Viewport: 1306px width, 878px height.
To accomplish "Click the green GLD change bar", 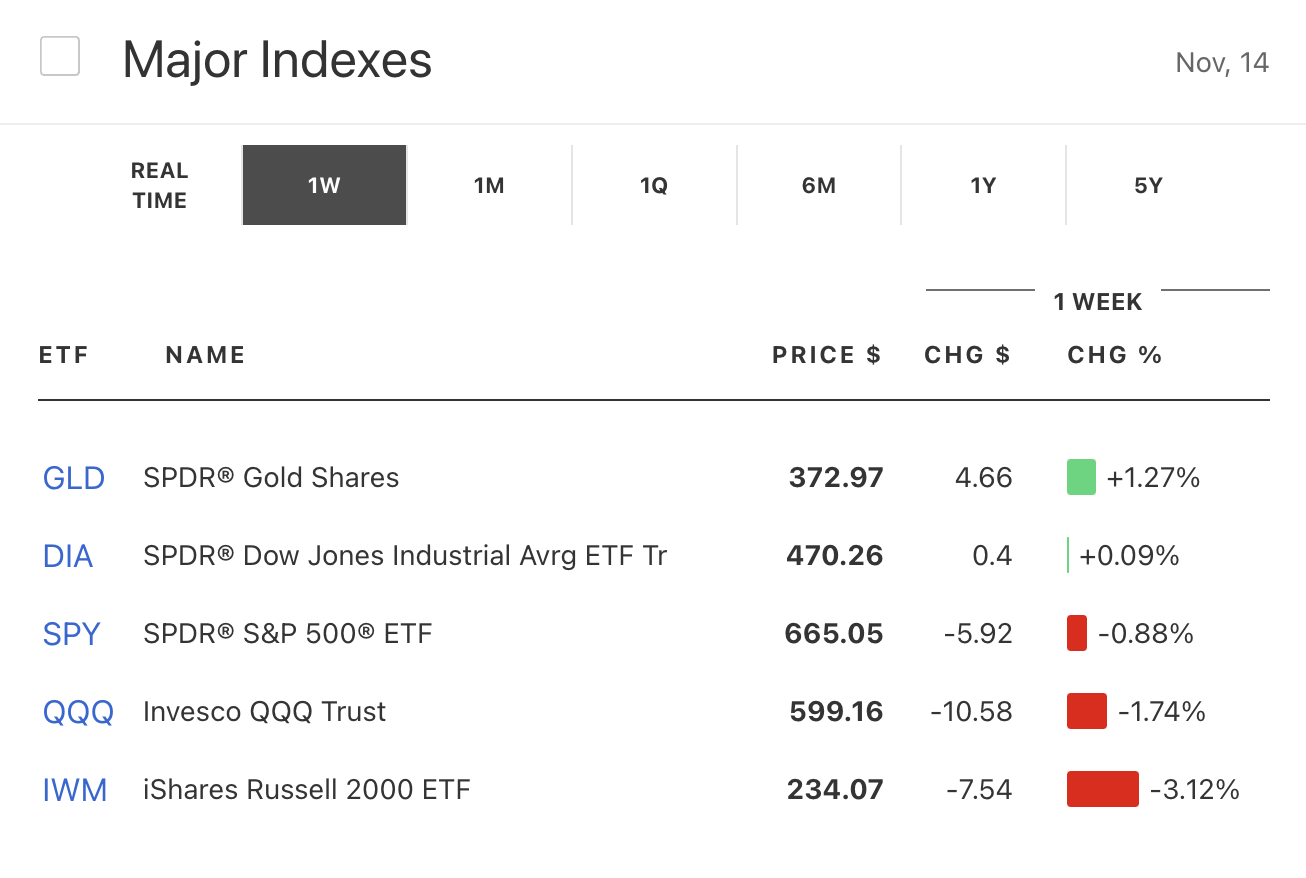I will 1082,477.
